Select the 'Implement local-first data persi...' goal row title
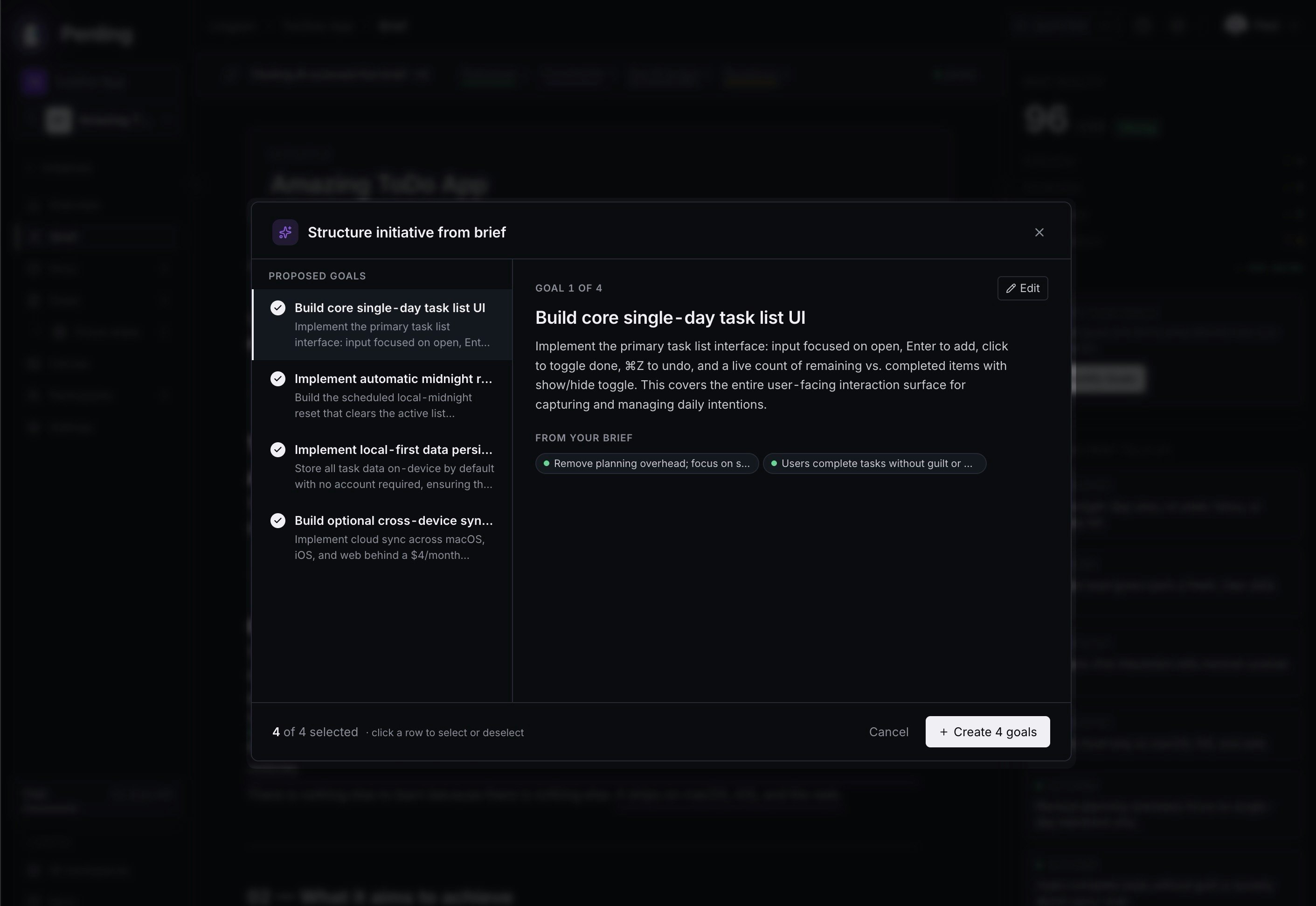The image size is (1316, 906). (393, 450)
